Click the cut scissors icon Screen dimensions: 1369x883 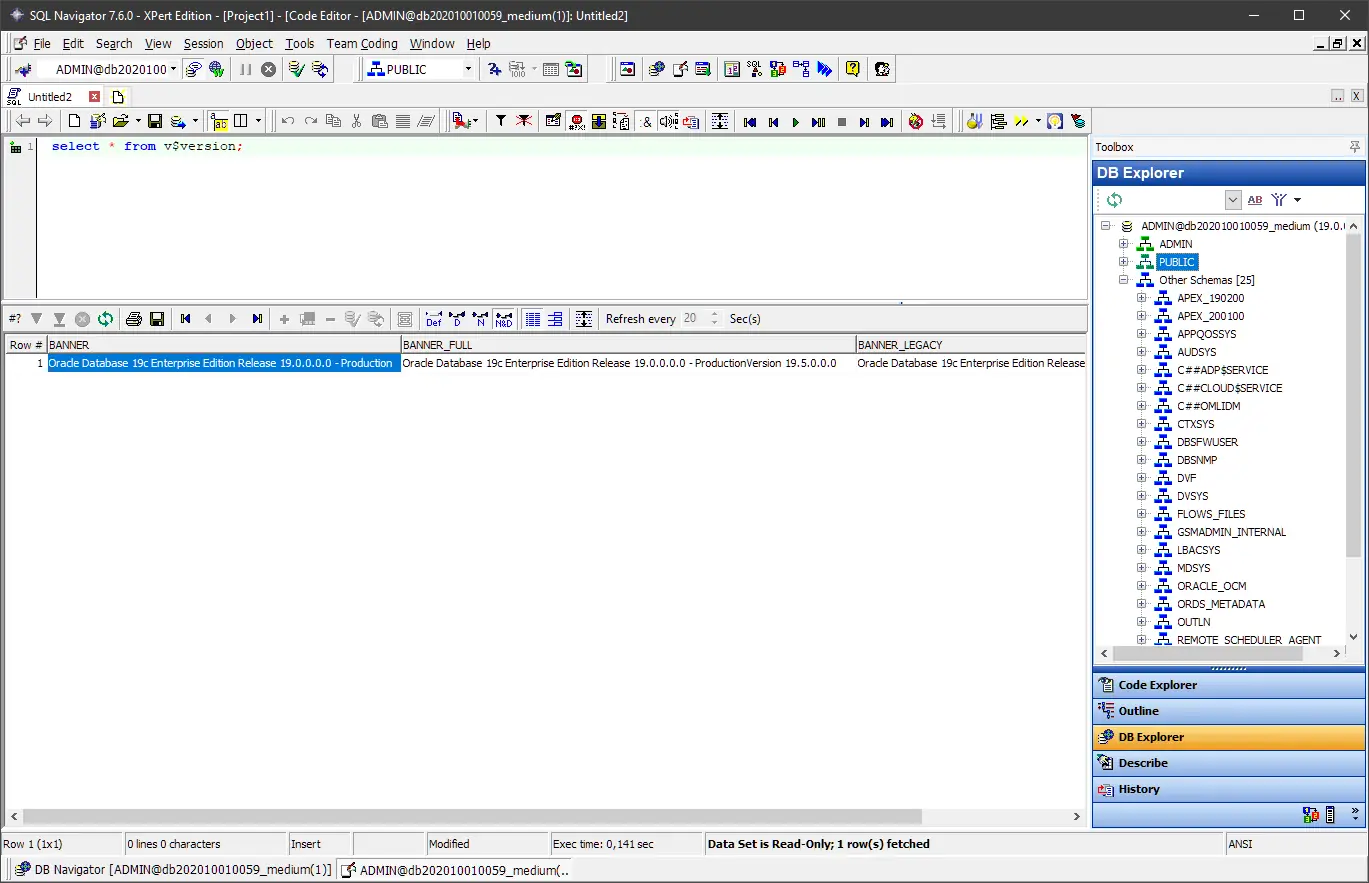click(356, 121)
